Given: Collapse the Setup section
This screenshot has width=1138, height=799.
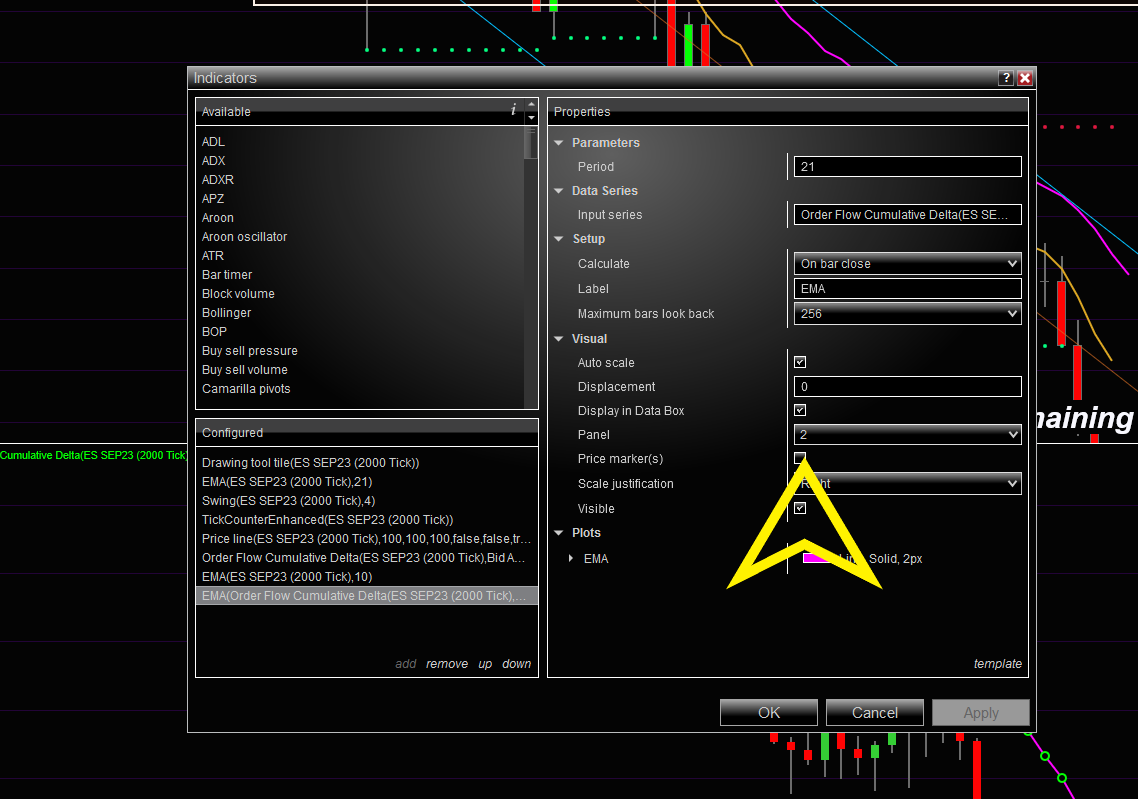Looking at the screenshot, I should (x=559, y=239).
